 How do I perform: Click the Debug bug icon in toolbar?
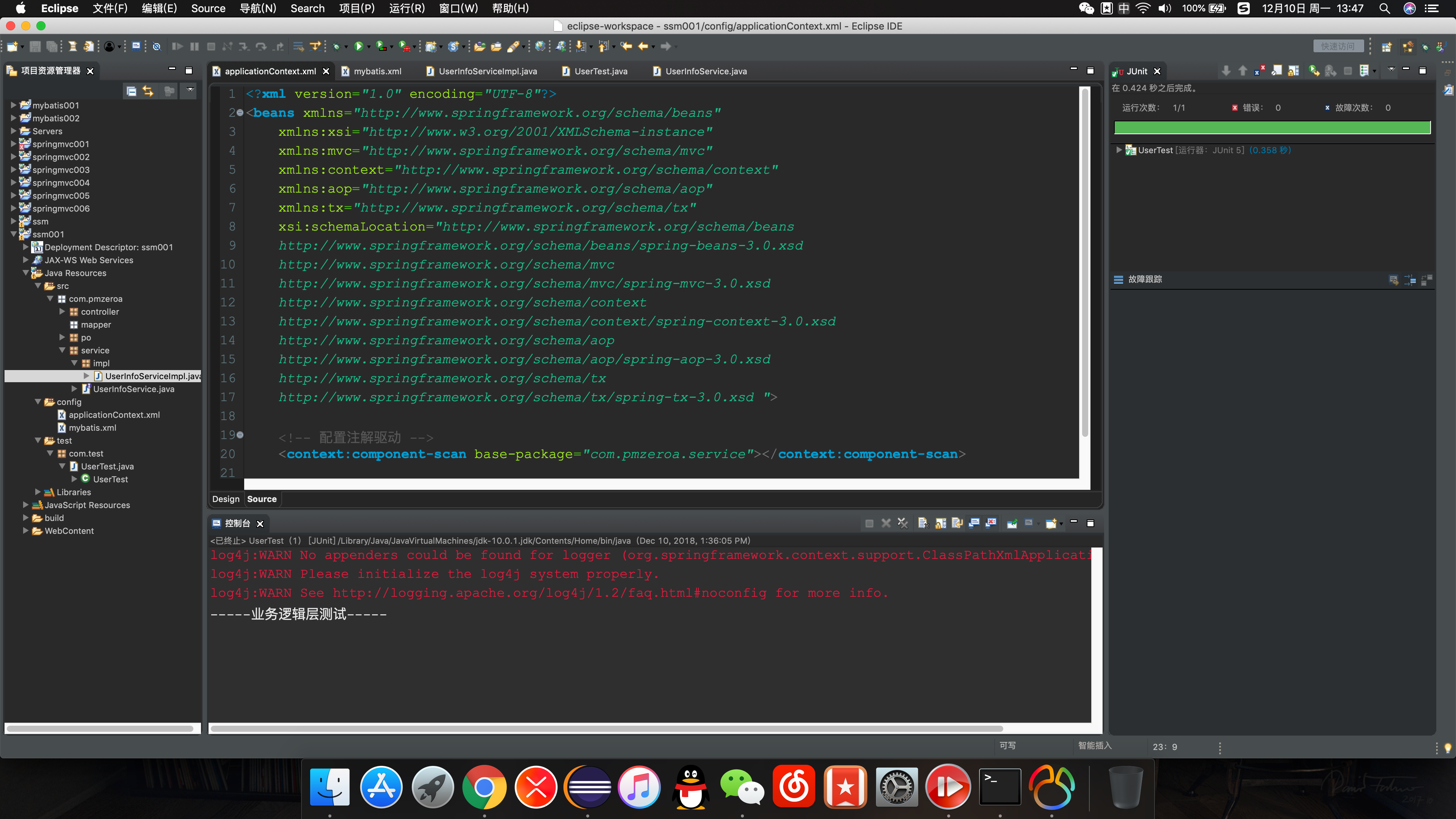click(x=336, y=46)
